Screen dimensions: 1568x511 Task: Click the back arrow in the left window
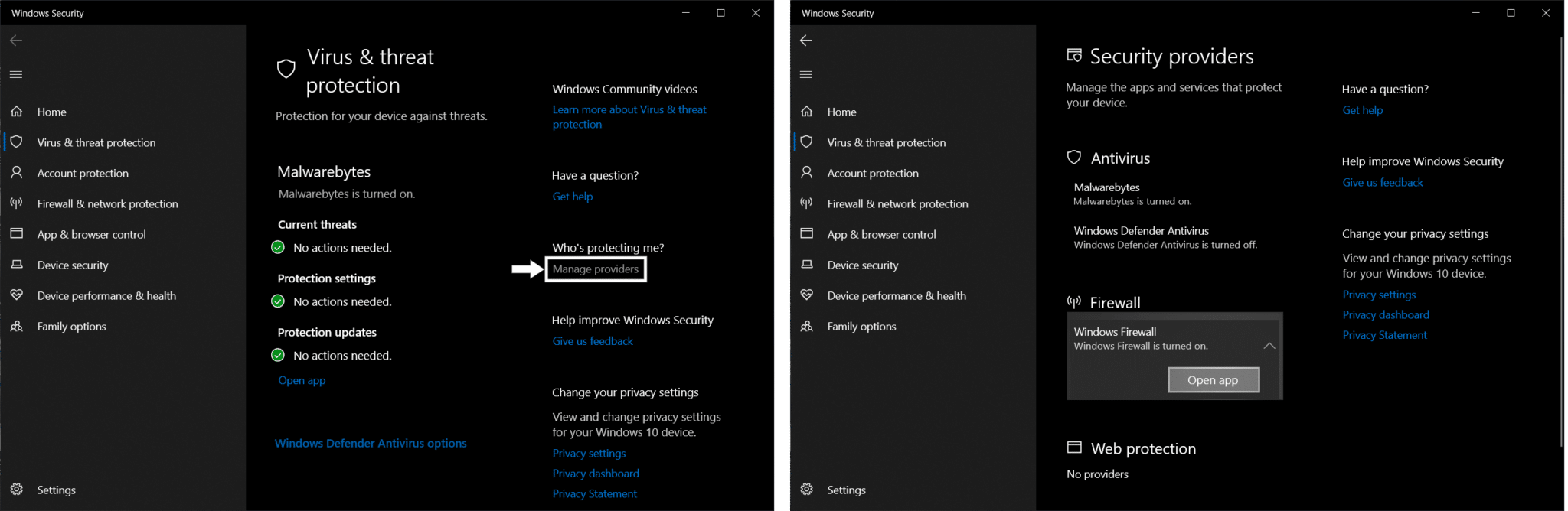coord(16,41)
